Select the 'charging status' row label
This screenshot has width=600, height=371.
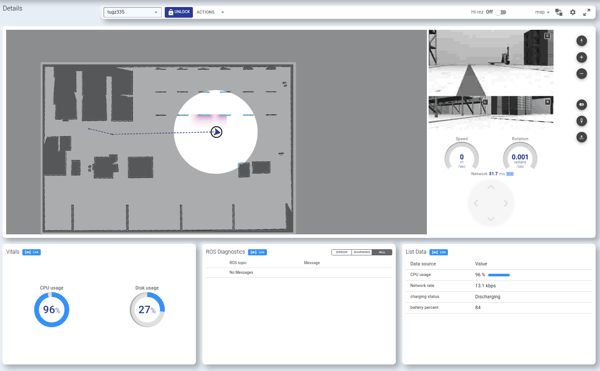tap(424, 296)
